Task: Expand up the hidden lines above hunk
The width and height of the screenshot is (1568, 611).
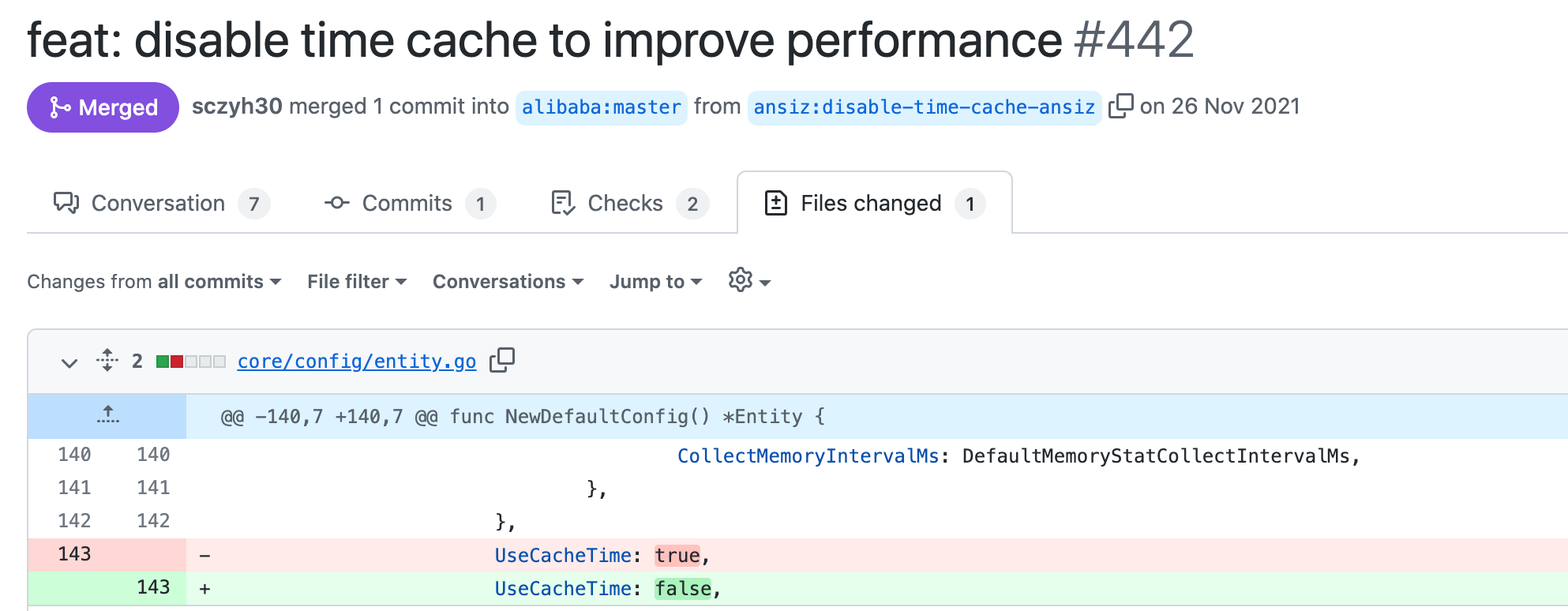Action: pyautogui.click(x=107, y=415)
